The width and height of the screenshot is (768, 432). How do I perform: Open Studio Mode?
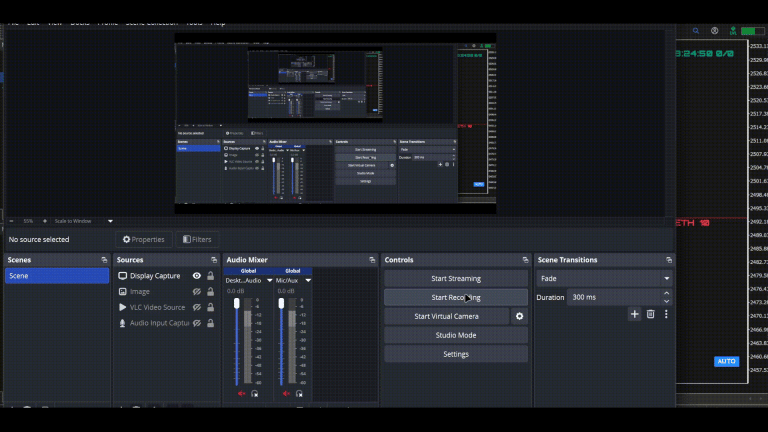456,335
